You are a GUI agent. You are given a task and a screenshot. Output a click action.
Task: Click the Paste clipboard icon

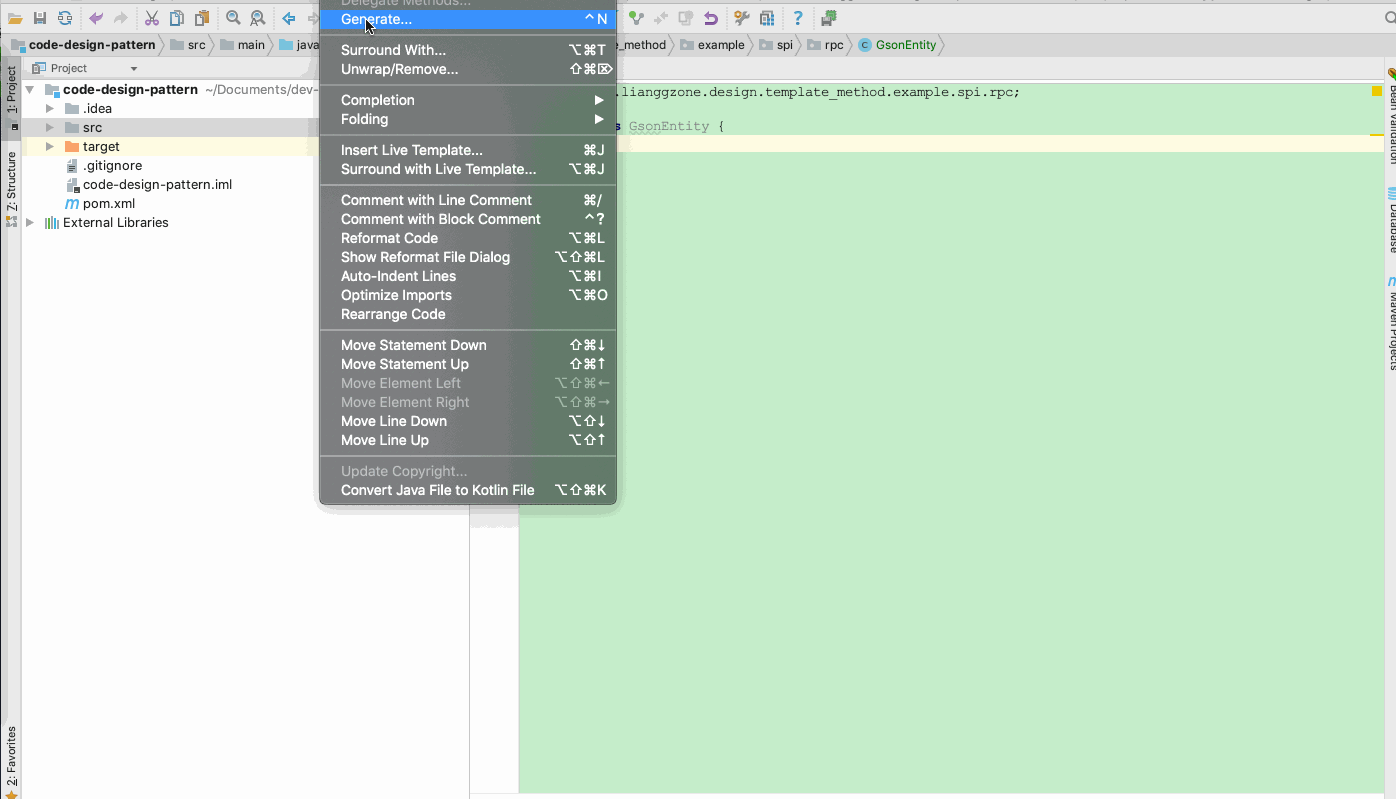click(202, 18)
